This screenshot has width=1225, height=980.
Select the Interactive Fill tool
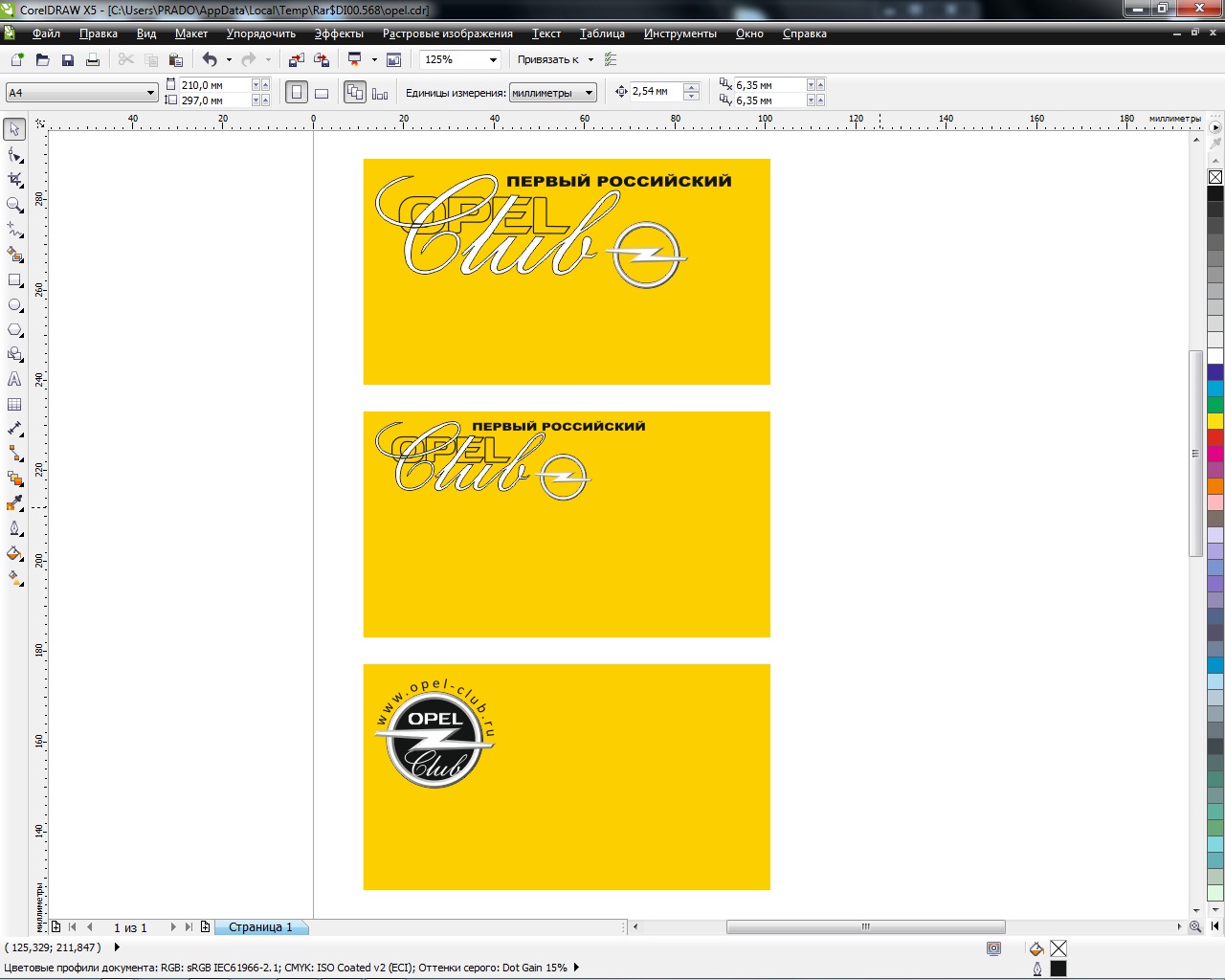(14, 578)
